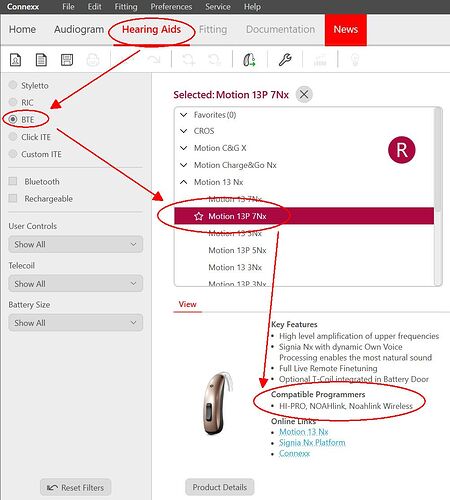Click second greyed-out rotate/sync icon
Image resolution: width=450 pixels, height=500 pixels.
[x=214, y=60]
